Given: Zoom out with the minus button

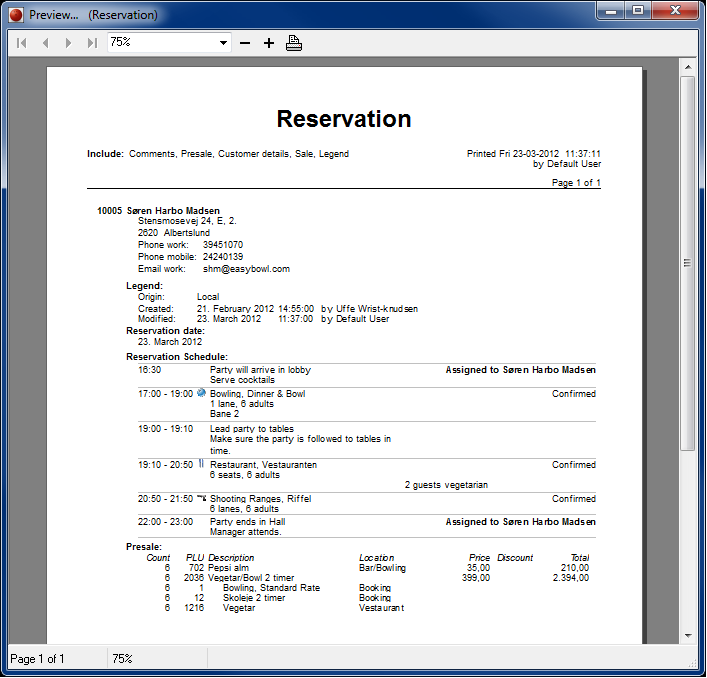Looking at the screenshot, I should tap(245, 43).
